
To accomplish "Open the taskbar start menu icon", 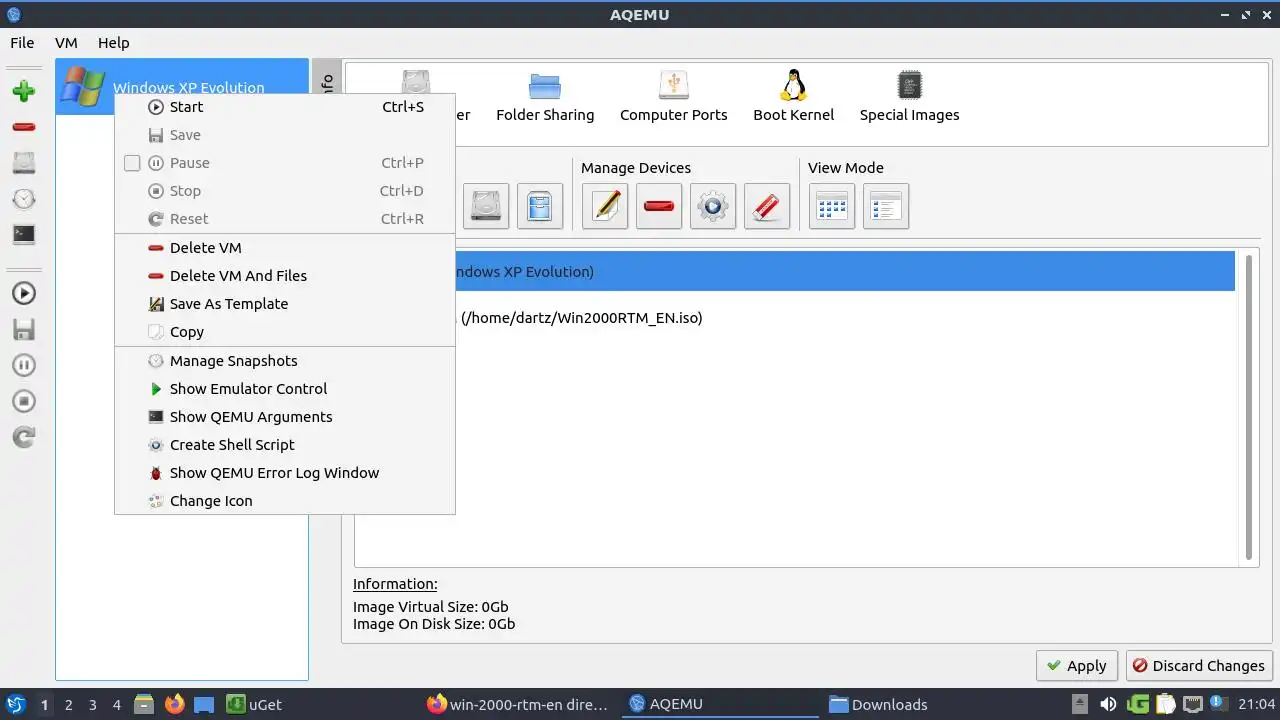I will pos(16,704).
